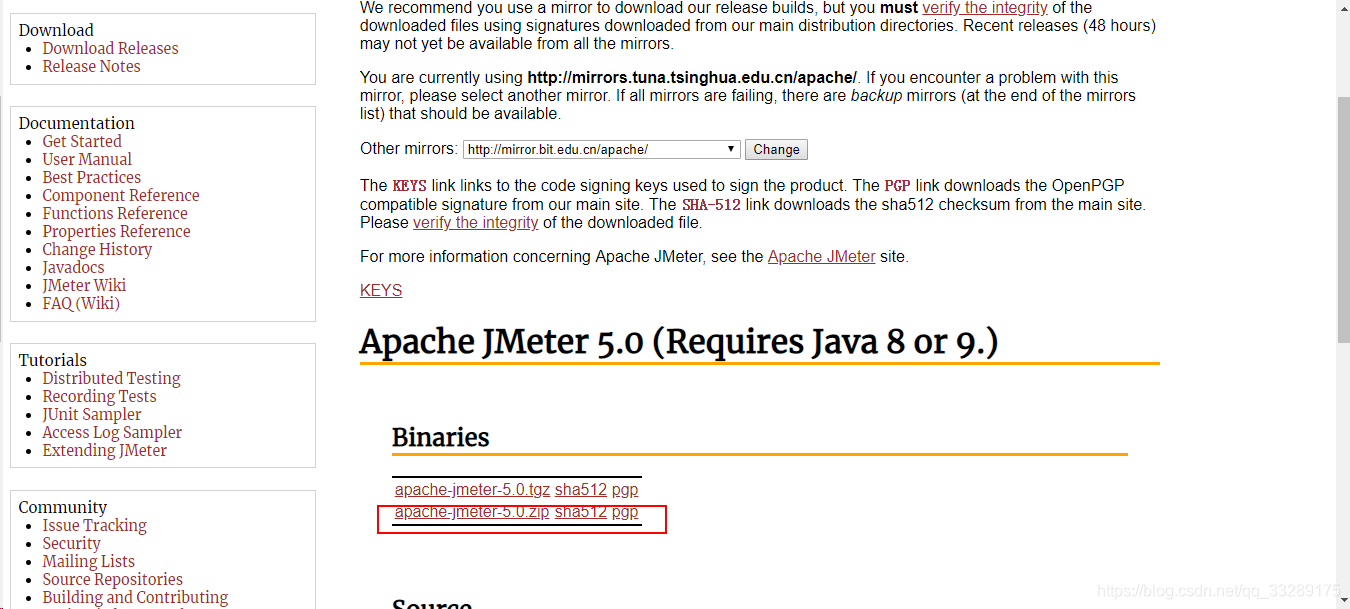Open Recording Tests tutorial
Image resolution: width=1350 pixels, height=609 pixels.
[x=99, y=396]
